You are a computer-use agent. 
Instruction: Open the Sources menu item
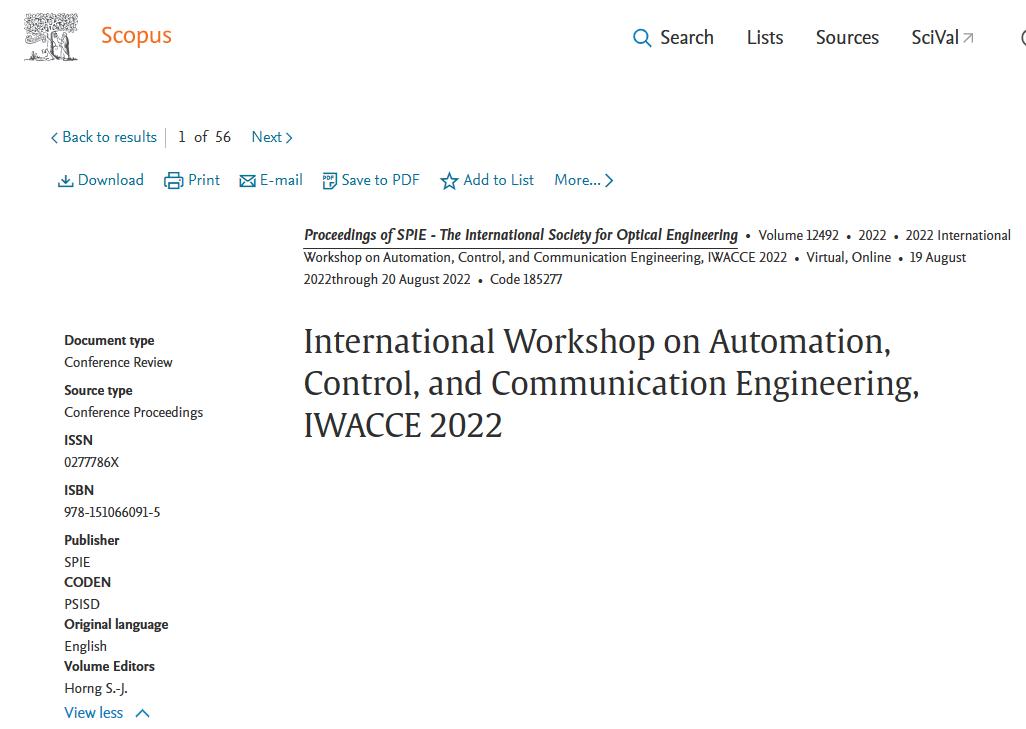pyautogui.click(x=847, y=38)
